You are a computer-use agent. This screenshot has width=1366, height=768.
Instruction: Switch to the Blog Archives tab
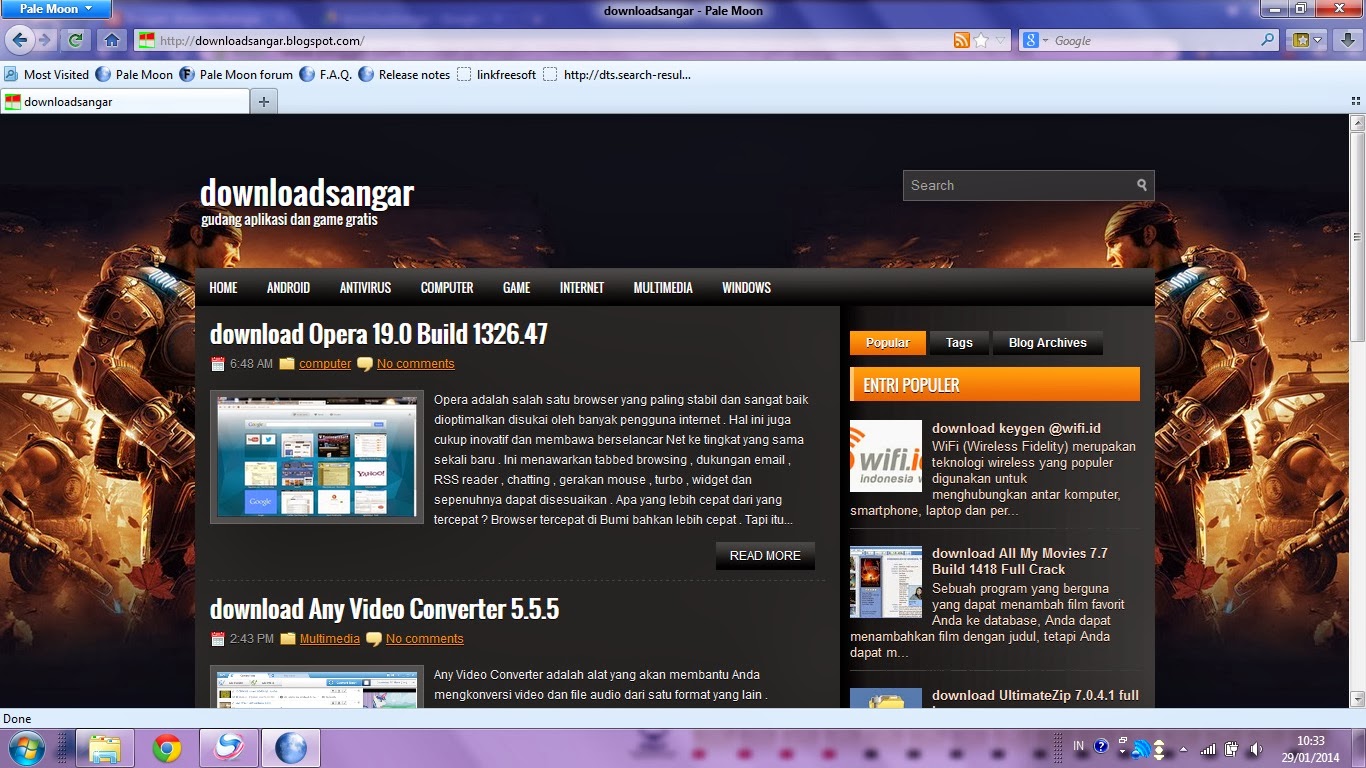point(1047,343)
